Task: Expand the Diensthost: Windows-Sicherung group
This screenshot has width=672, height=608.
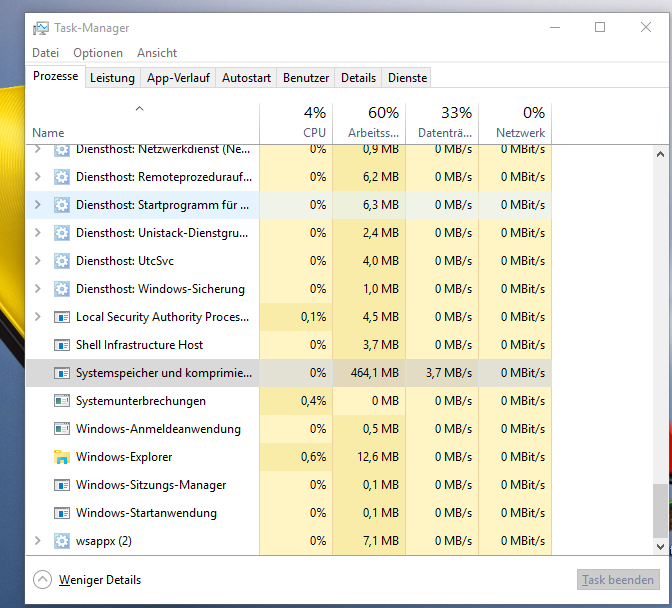Action: [38, 289]
